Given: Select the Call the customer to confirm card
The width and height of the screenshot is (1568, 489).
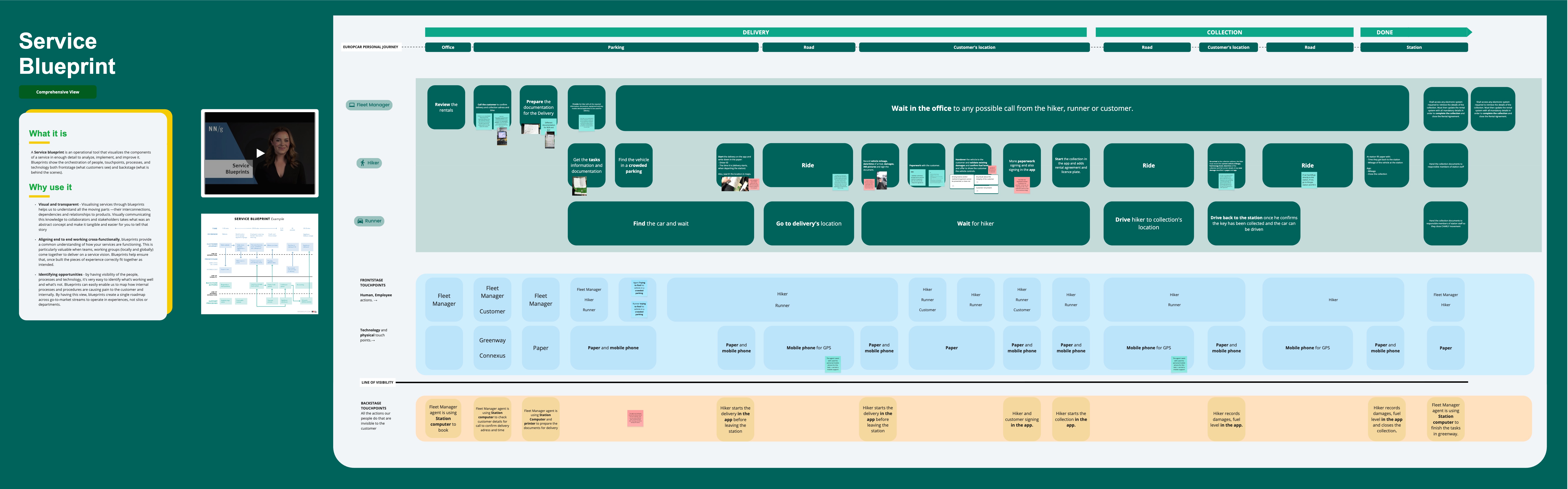Looking at the screenshot, I should point(493,107).
